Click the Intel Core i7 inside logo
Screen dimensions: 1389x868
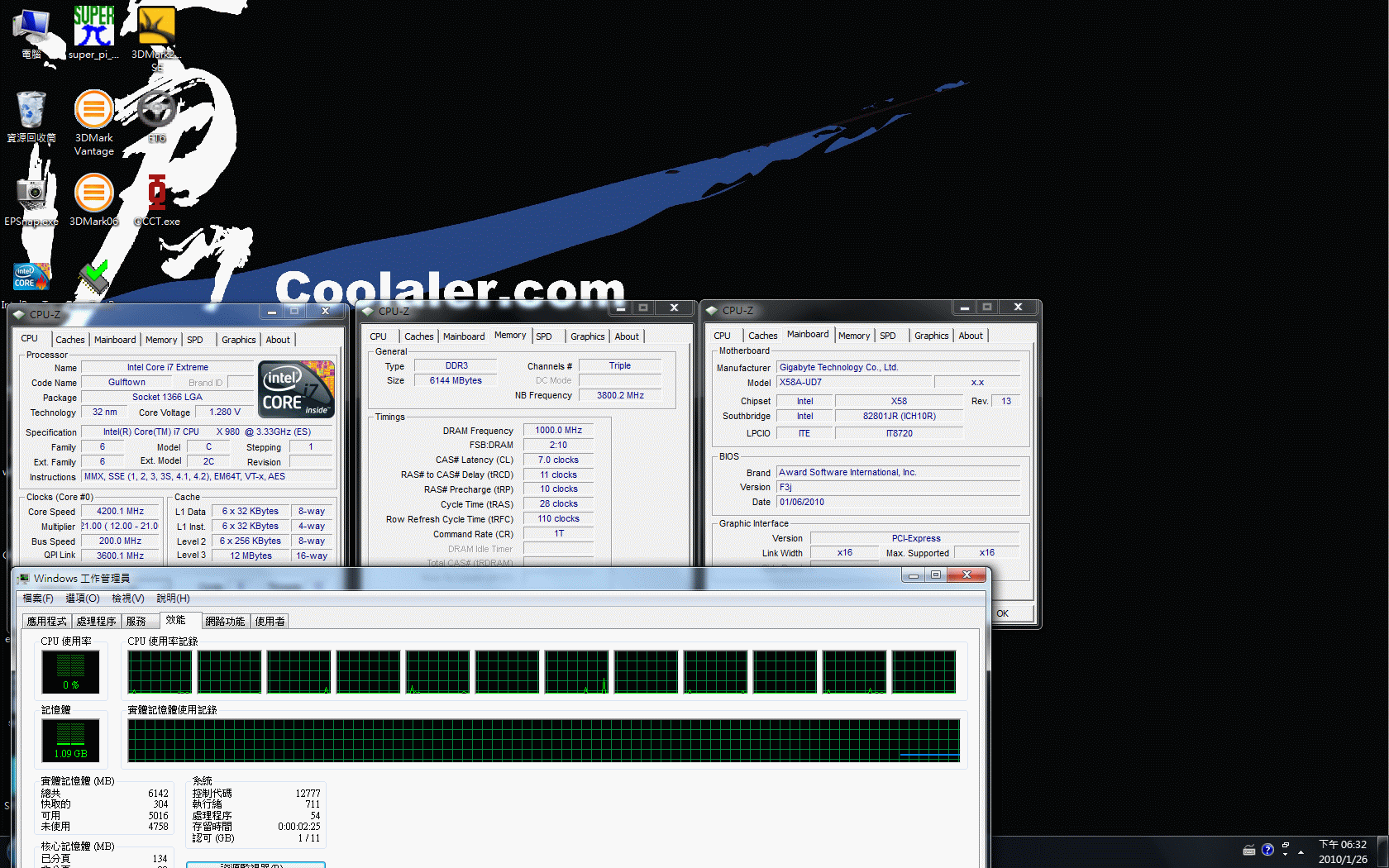[296, 389]
